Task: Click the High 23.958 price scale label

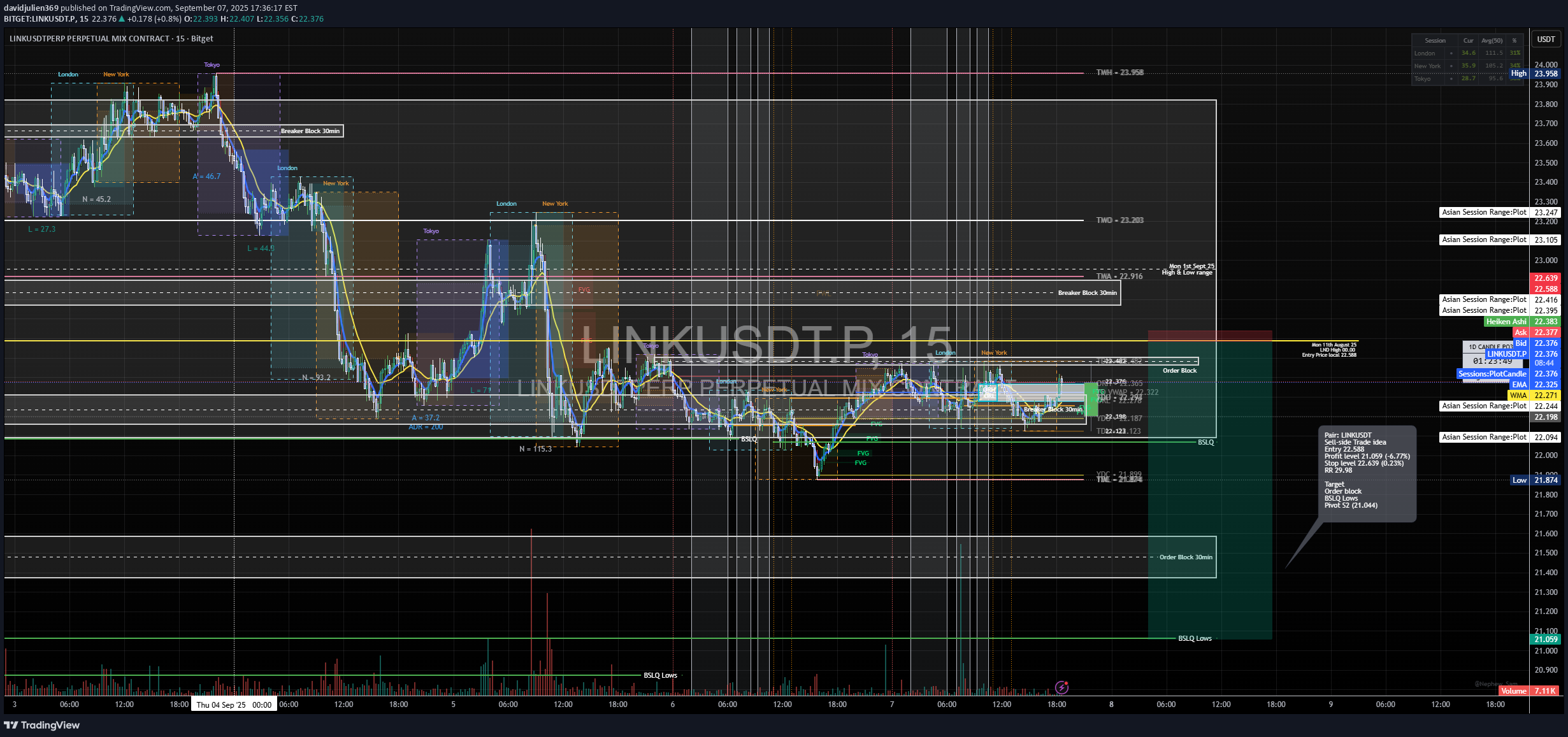Action: pyautogui.click(x=1534, y=74)
